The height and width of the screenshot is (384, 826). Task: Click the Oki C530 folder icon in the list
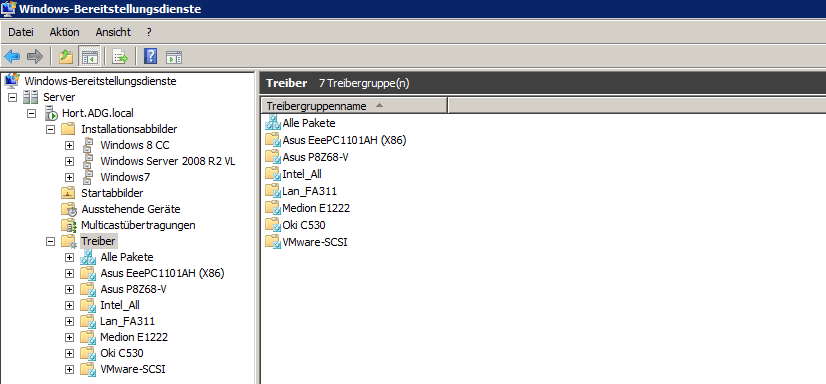coord(273,225)
